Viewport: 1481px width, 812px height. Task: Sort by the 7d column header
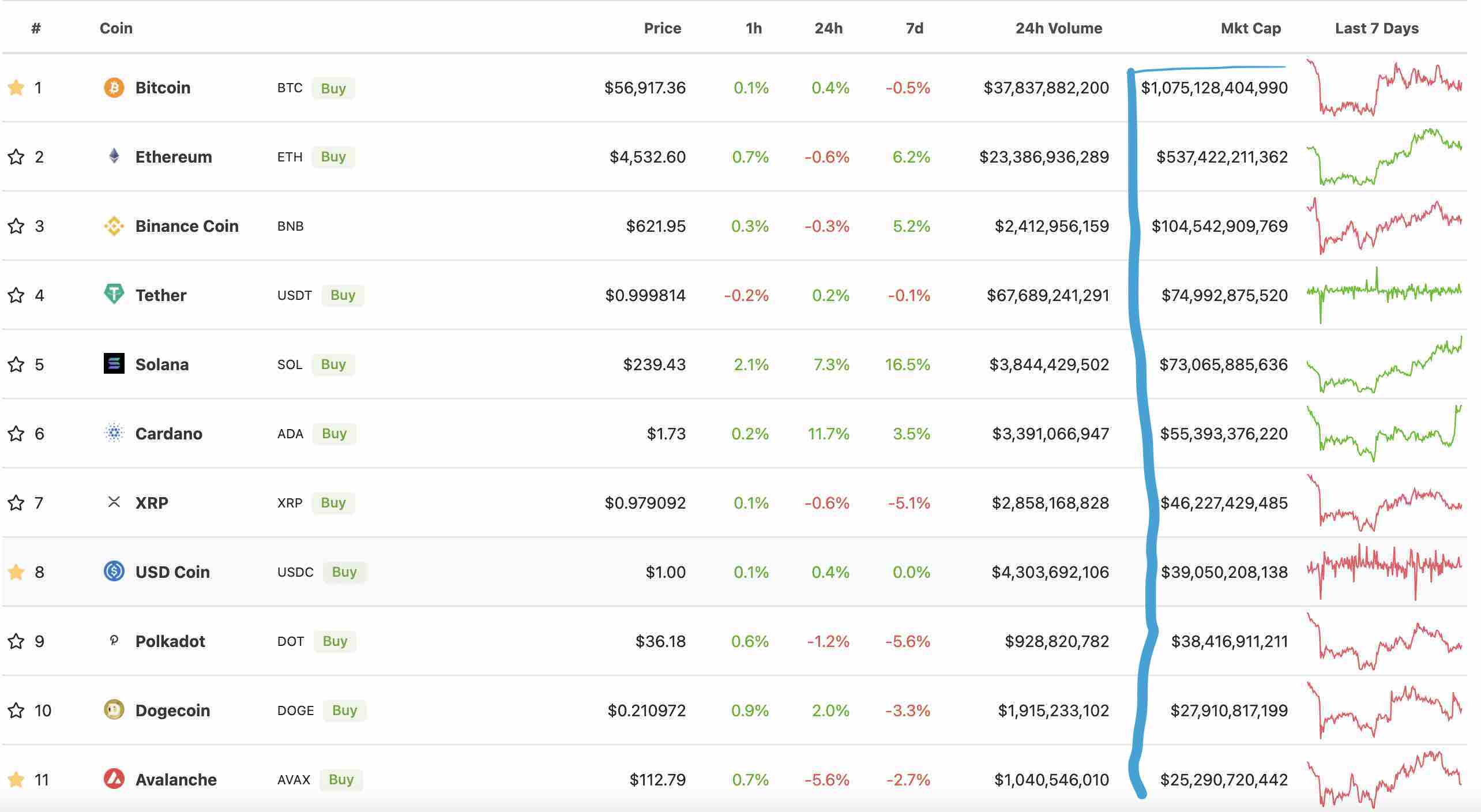pos(914,28)
